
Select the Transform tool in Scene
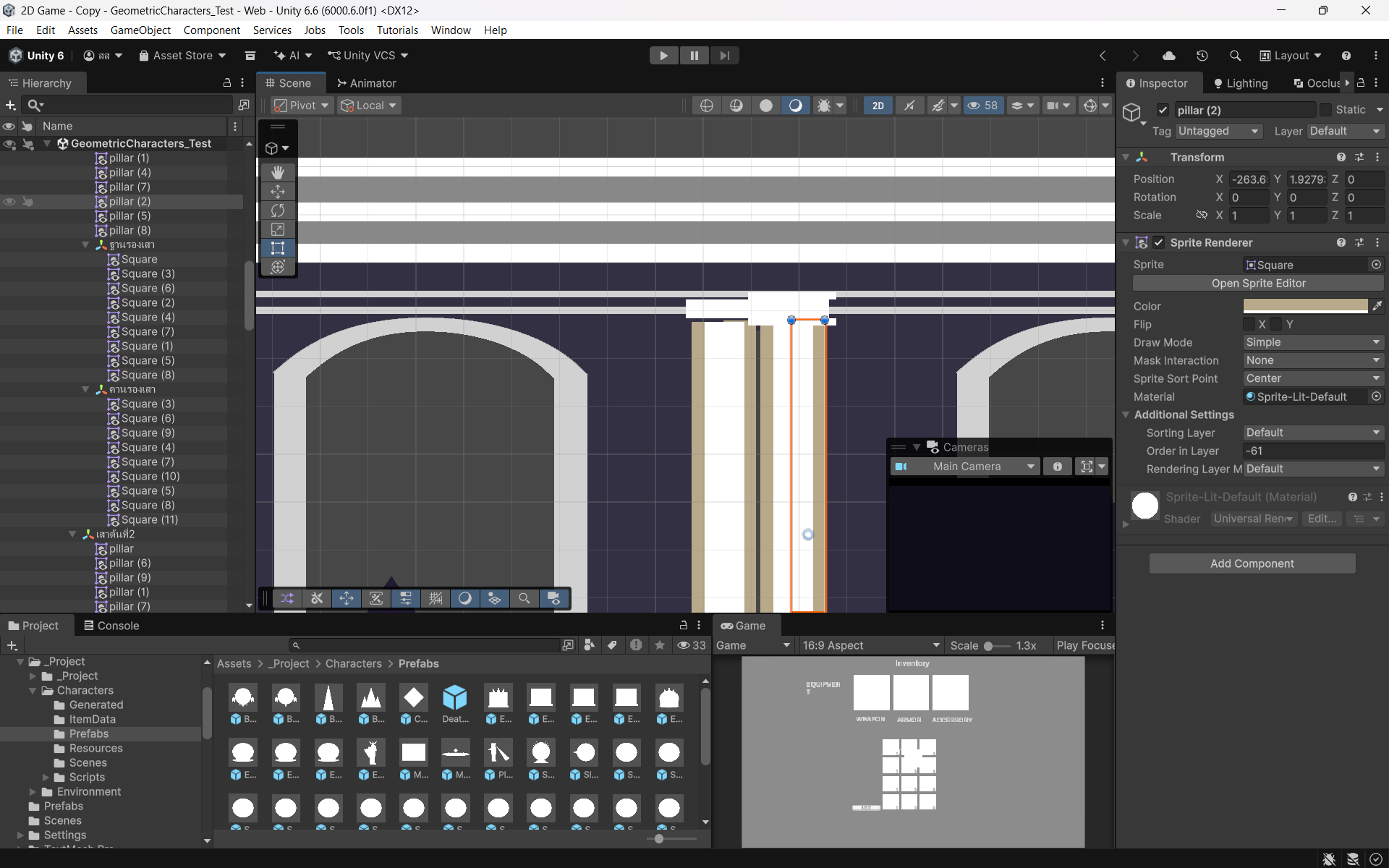tap(278, 267)
